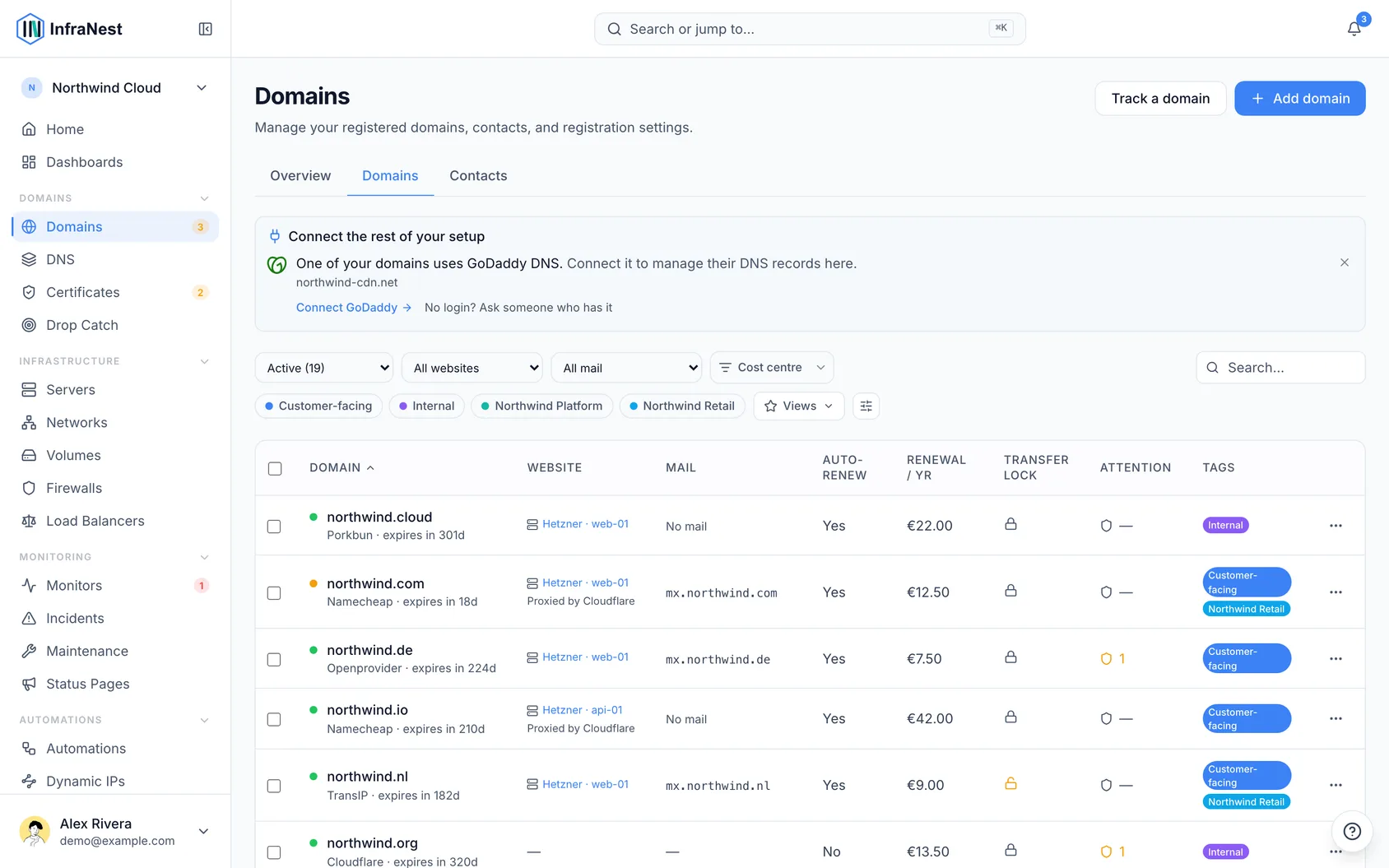Click the Connect GoDaddy link
The height and width of the screenshot is (868, 1389).
(x=354, y=308)
